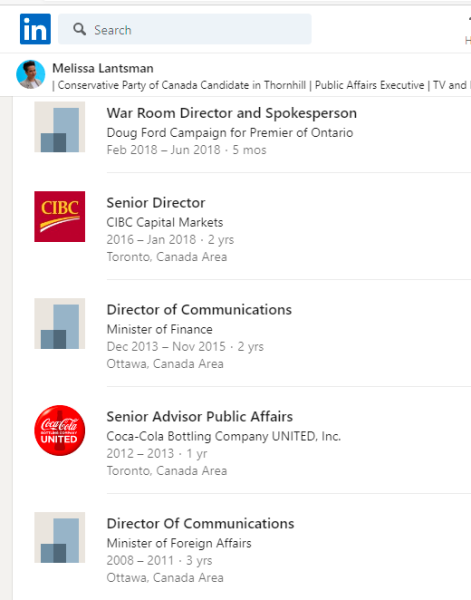
Task: Click Director of Communications at Minister of Finance
Action: coord(199,310)
